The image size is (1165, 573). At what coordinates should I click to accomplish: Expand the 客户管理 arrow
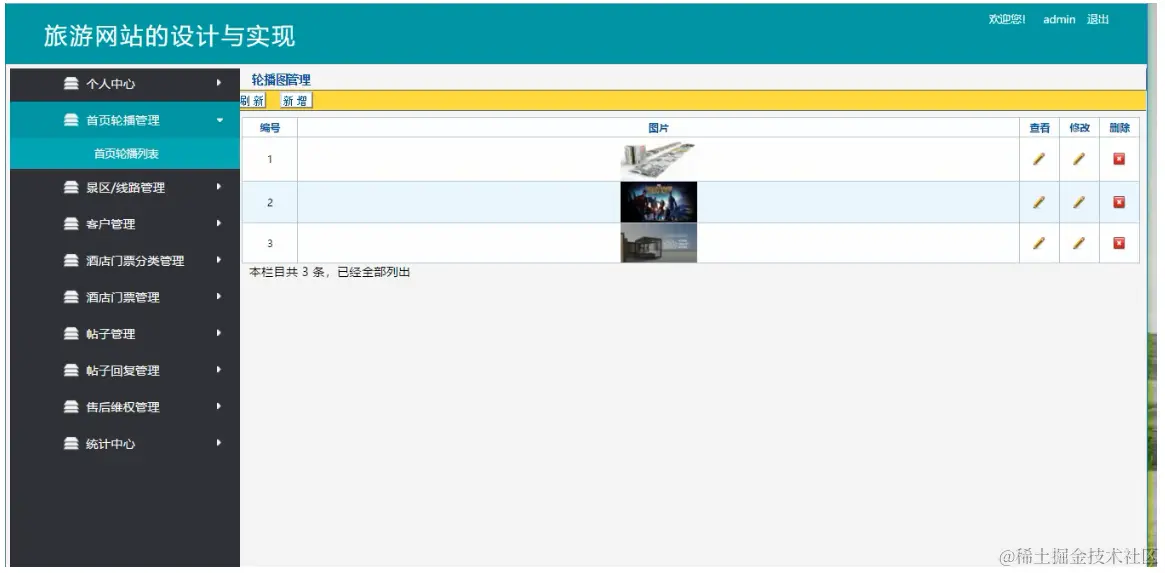[x=218, y=223]
